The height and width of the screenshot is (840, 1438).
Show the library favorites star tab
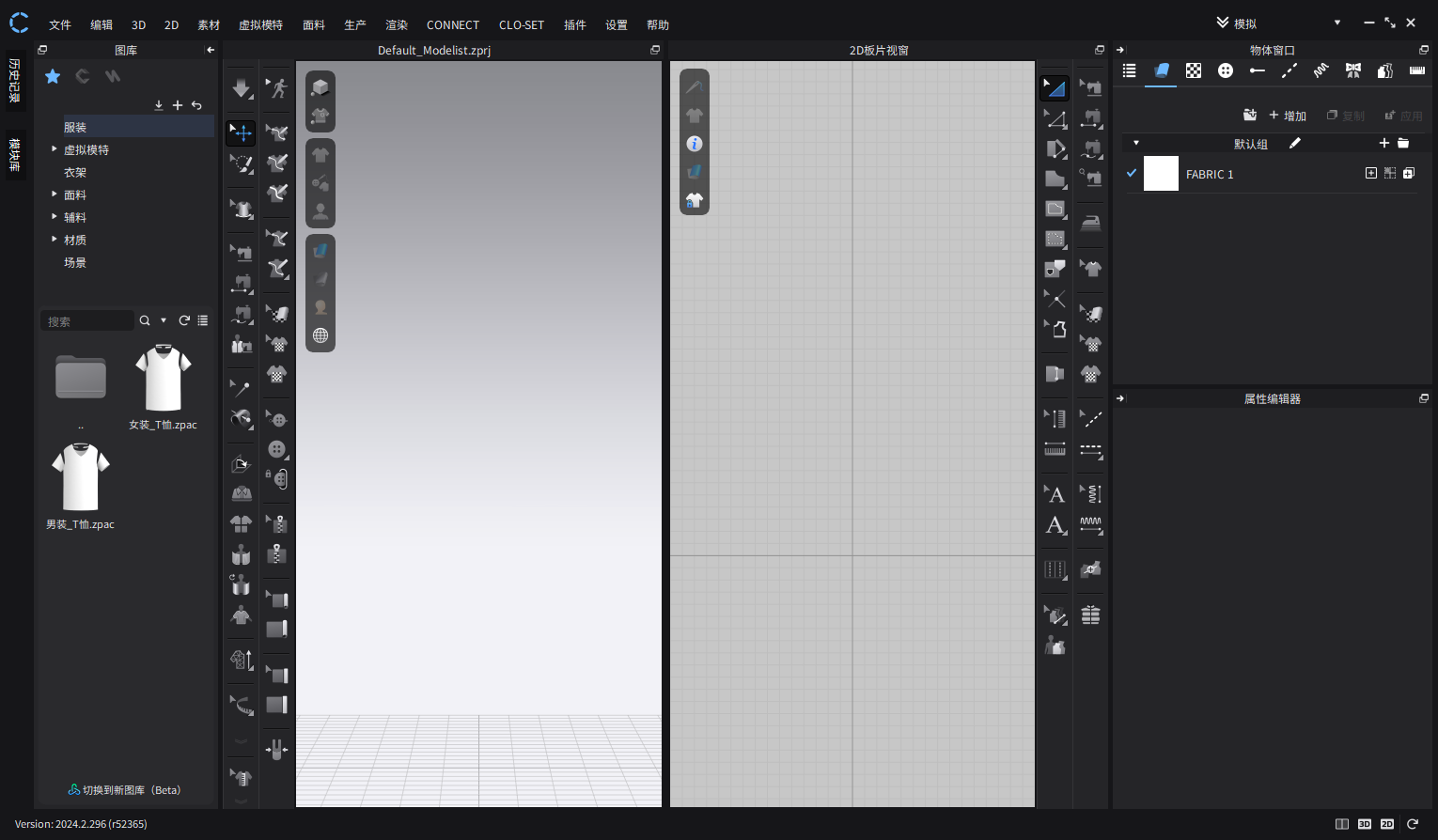(53, 76)
